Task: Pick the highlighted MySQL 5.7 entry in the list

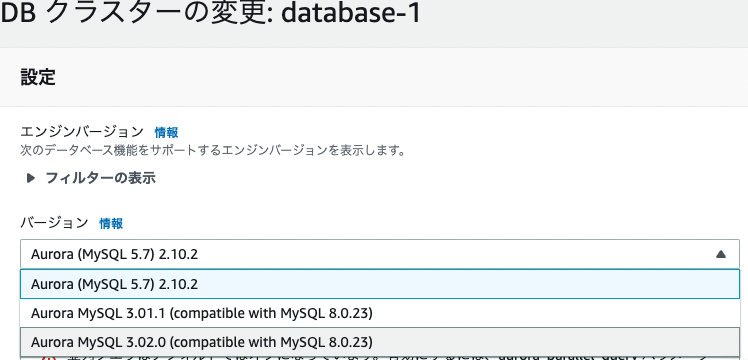Action: 380,284
